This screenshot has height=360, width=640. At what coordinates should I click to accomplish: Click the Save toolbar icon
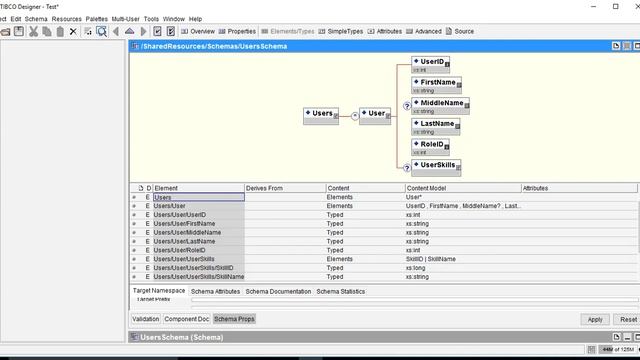click(19, 31)
